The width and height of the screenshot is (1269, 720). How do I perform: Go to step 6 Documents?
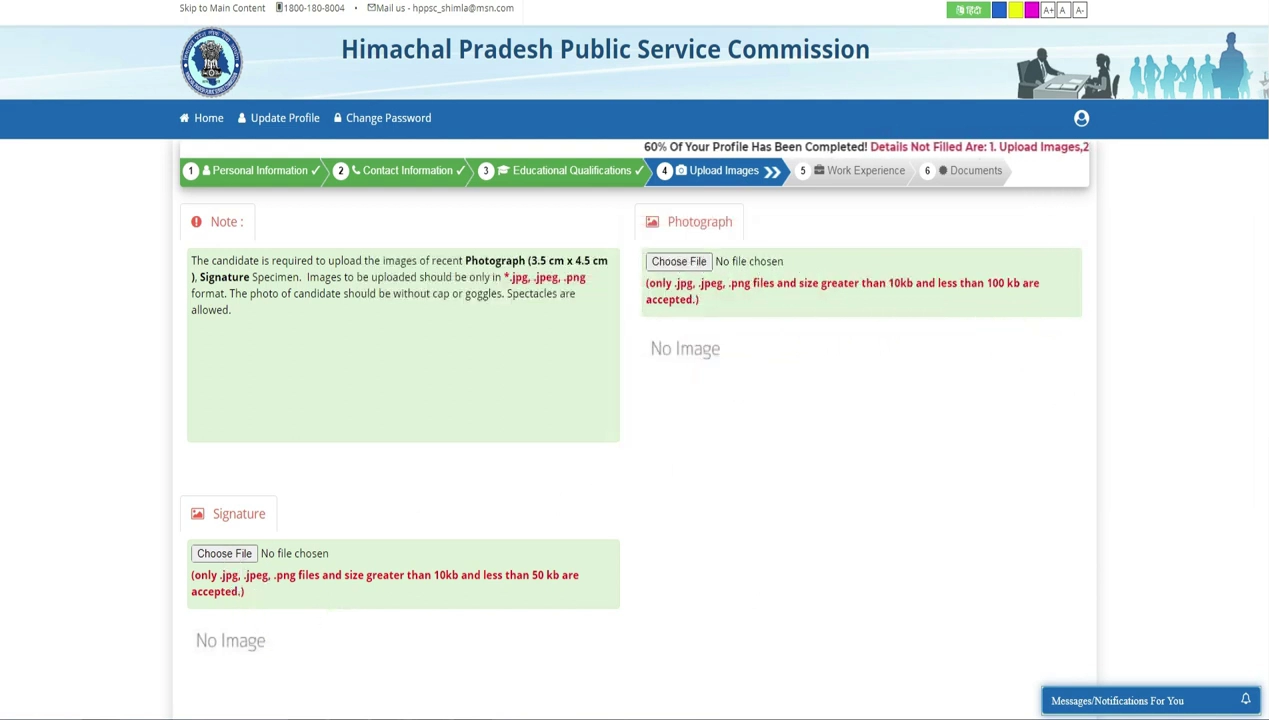[x=964, y=171]
